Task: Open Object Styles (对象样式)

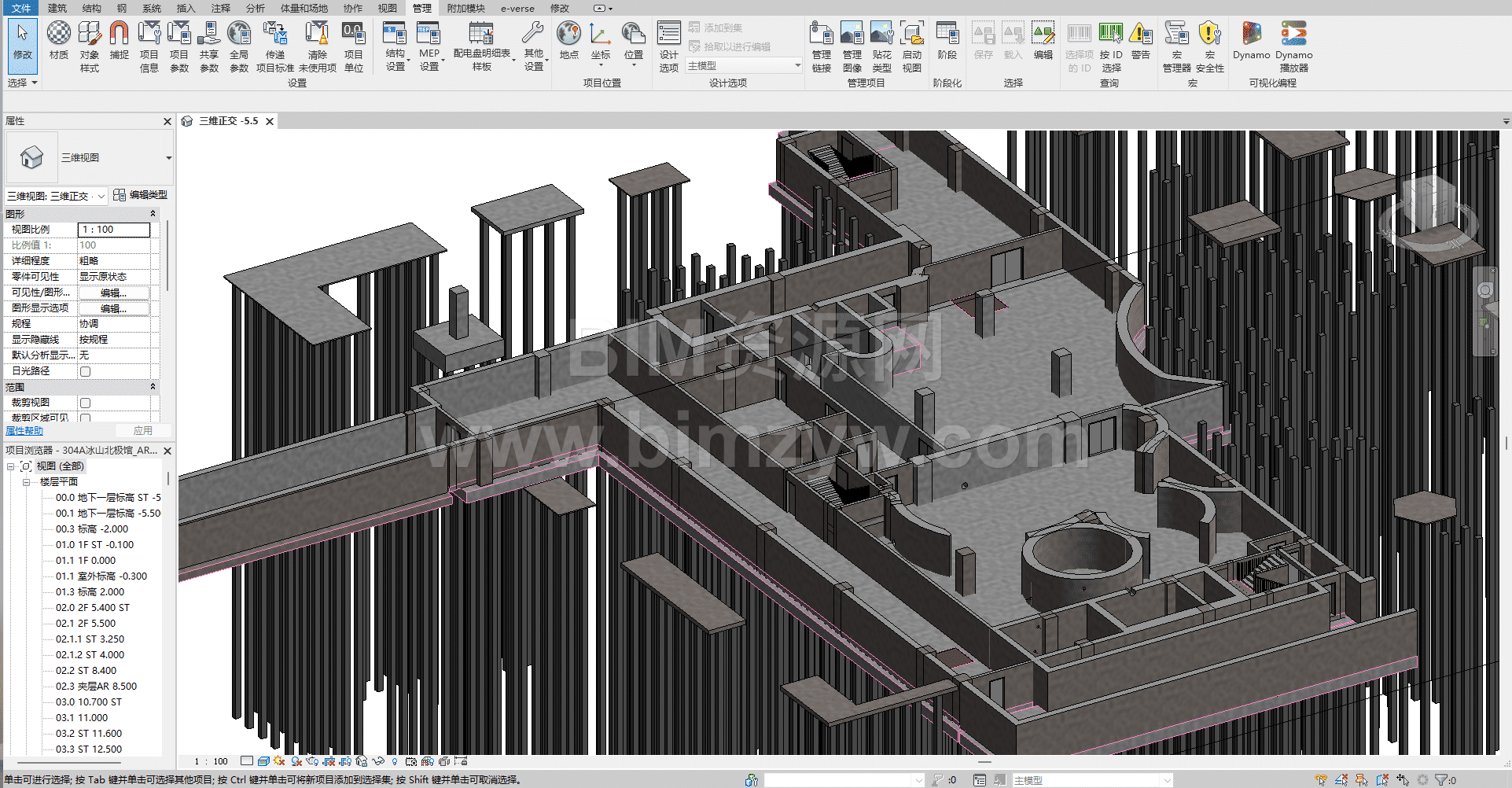Action: (90, 47)
